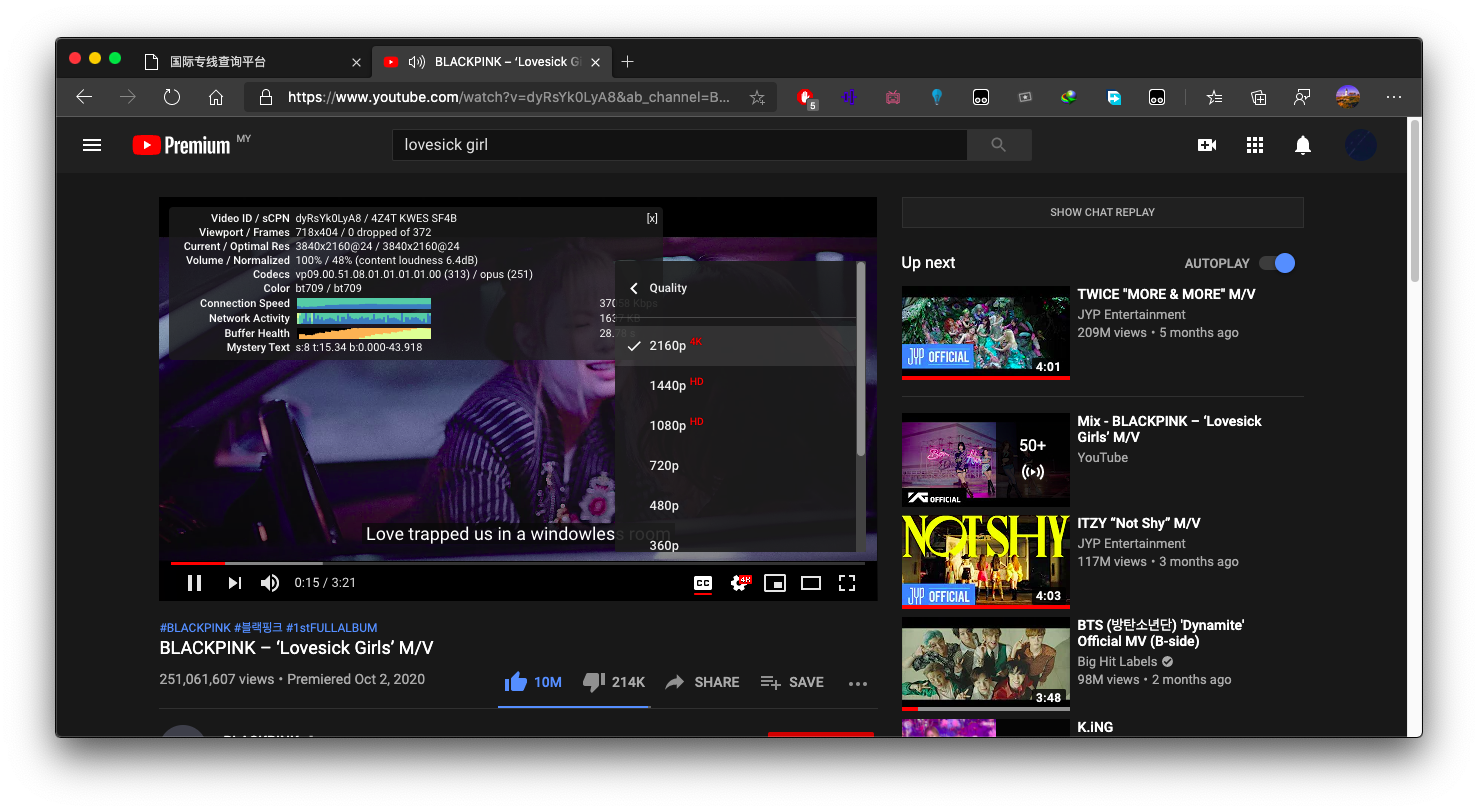Open the YouTube hamburger guide menu
The image size is (1478, 811).
click(92, 145)
